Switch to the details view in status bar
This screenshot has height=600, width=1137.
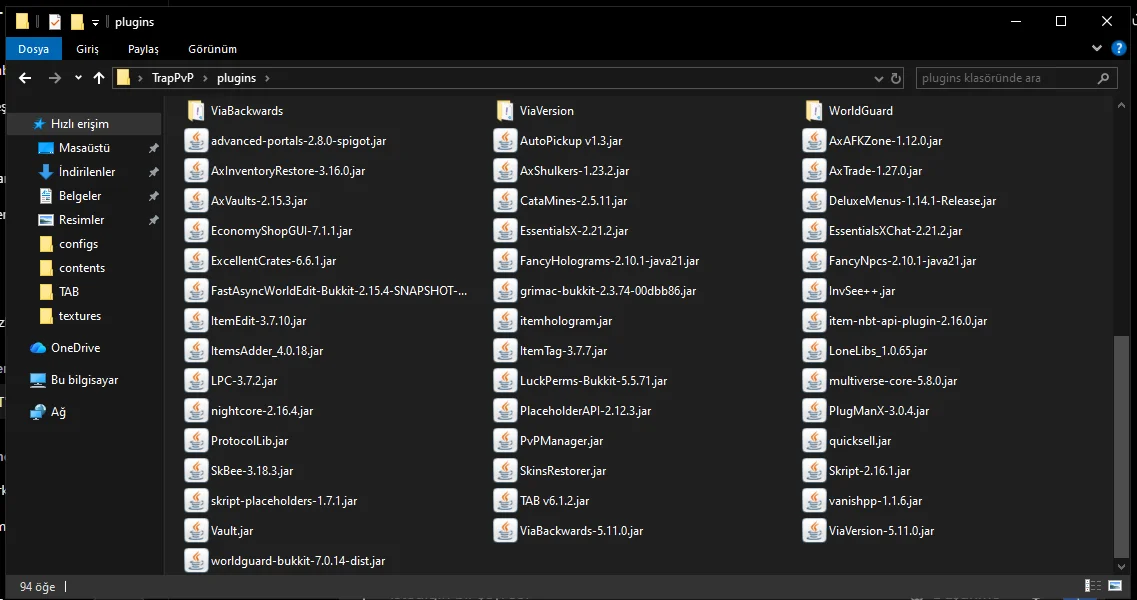1093,585
